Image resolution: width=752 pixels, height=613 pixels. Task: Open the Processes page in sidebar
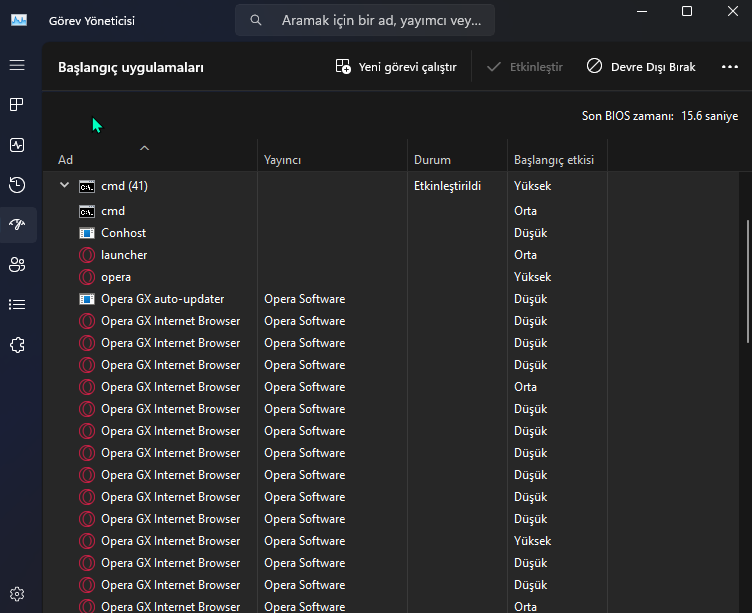[x=17, y=105]
